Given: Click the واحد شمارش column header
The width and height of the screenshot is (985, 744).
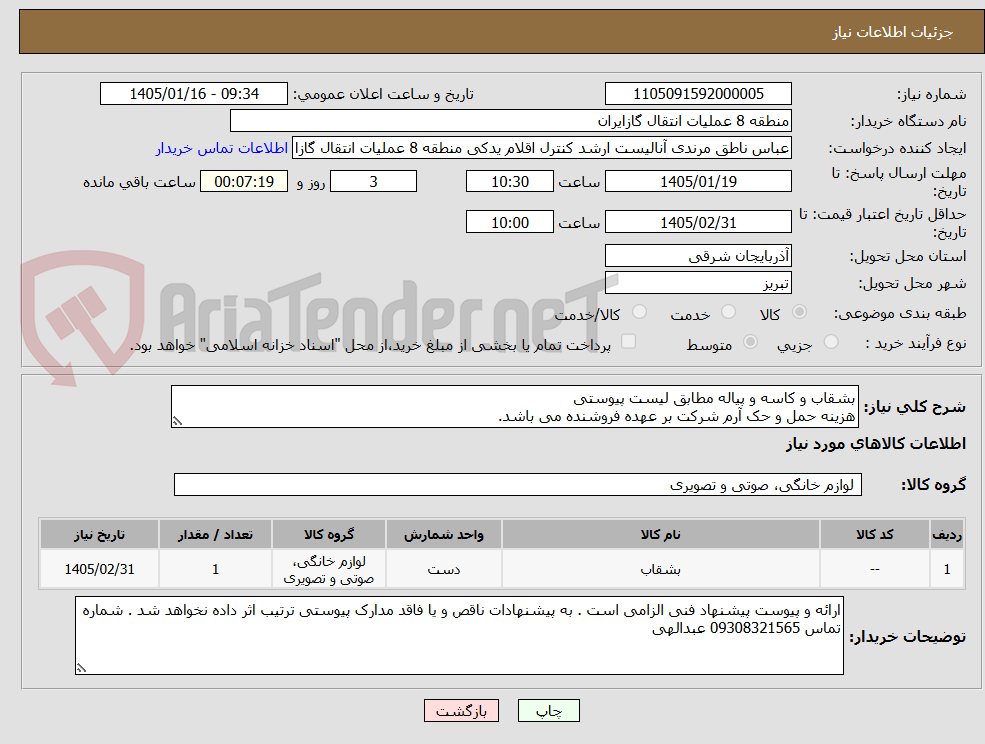Looking at the screenshot, I should (444, 534).
